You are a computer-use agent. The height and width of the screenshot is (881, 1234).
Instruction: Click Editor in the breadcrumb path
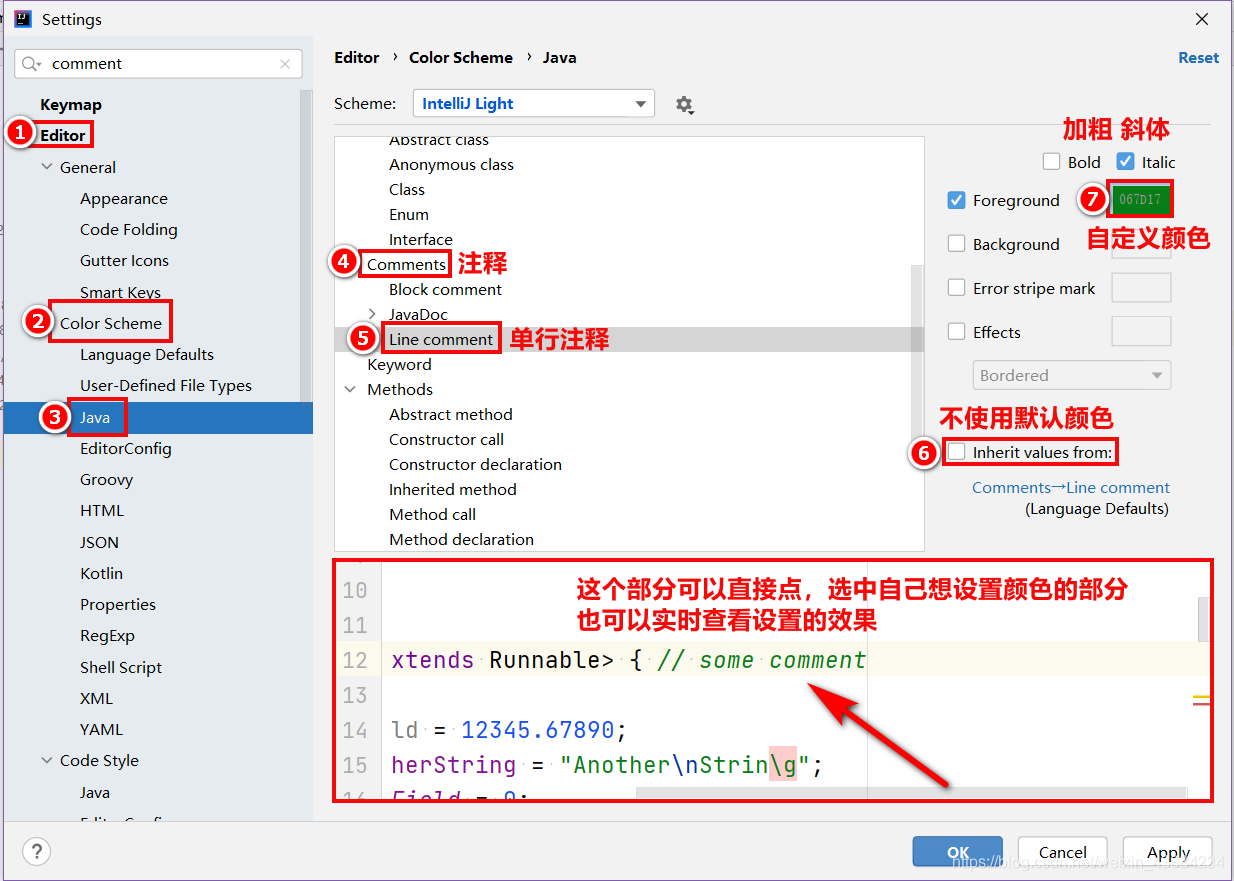(x=357, y=58)
